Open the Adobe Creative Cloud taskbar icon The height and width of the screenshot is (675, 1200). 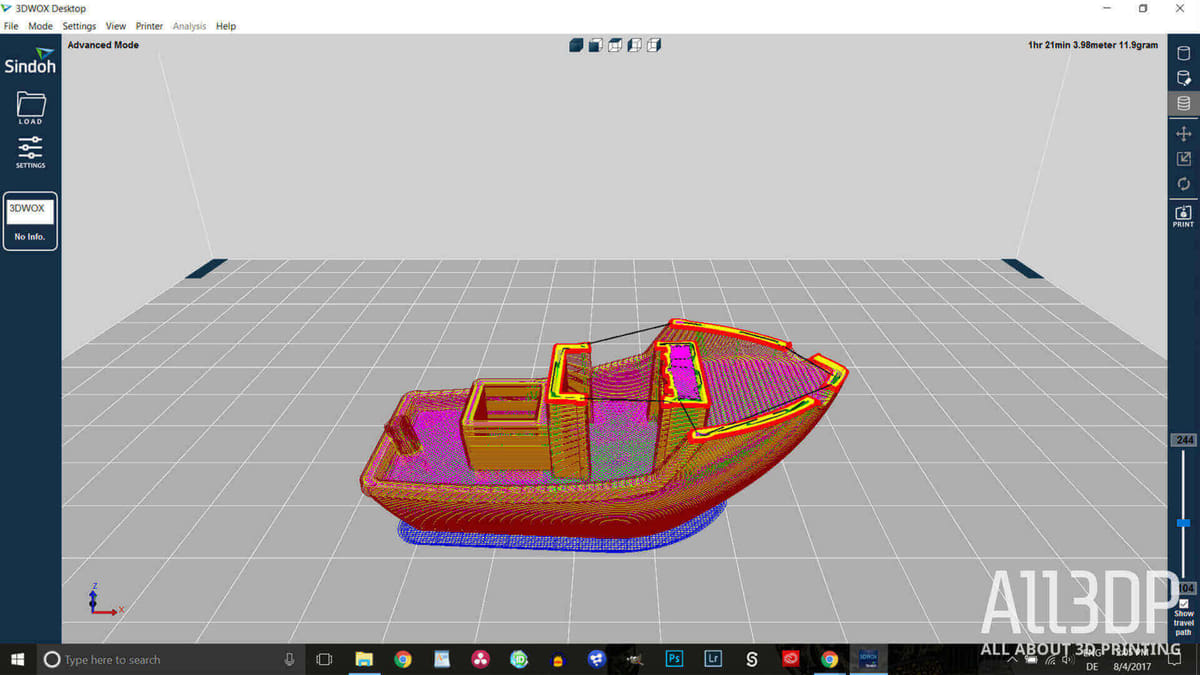coord(790,659)
